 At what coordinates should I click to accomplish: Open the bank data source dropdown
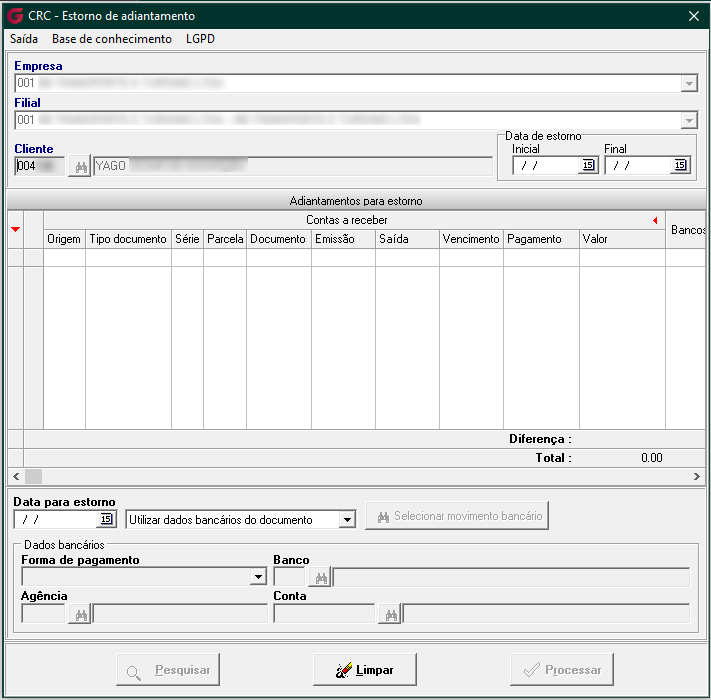tap(347, 520)
